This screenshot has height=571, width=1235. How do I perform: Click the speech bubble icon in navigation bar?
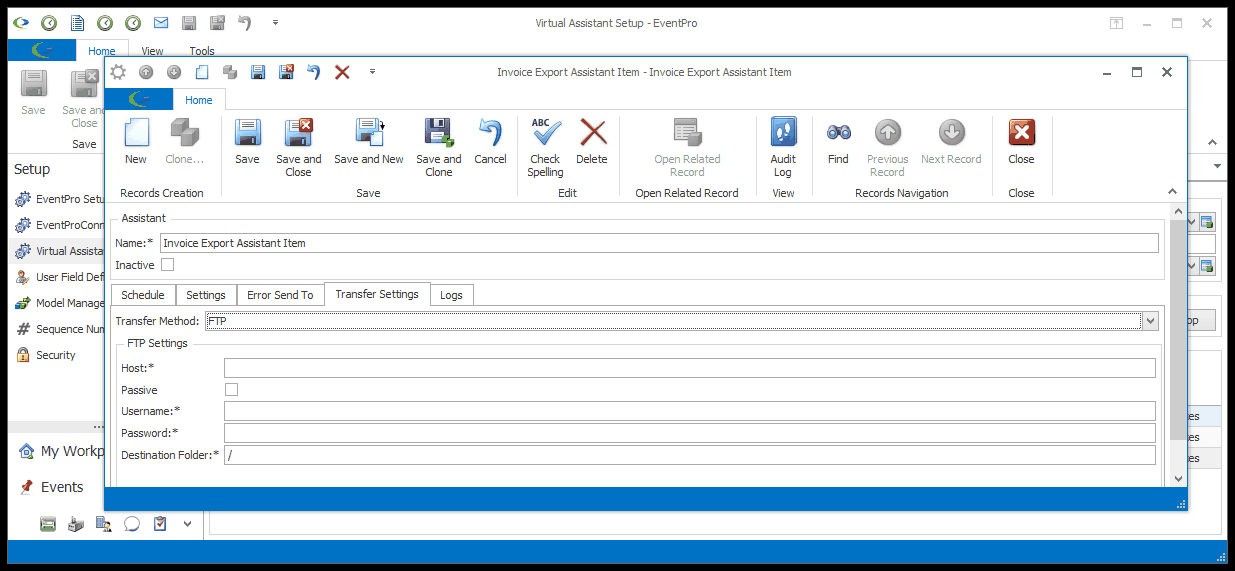click(131, 523)
